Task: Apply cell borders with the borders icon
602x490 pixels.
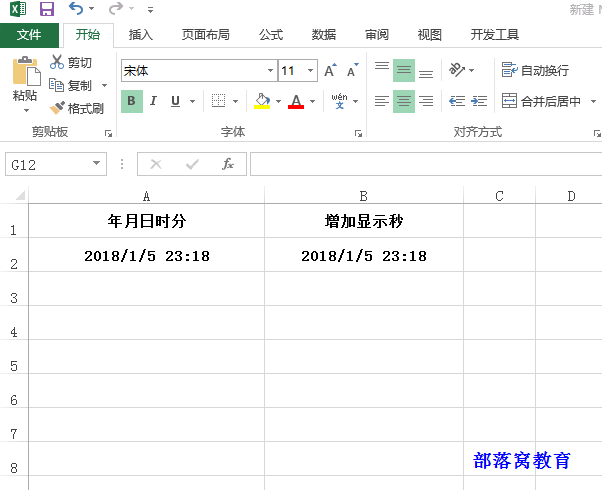Action: 218,101
